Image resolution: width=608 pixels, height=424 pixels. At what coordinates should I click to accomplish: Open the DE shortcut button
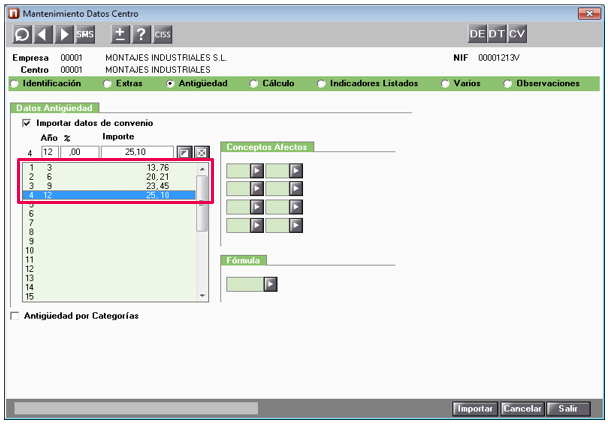pyautogui.click(x=477, y=34)
